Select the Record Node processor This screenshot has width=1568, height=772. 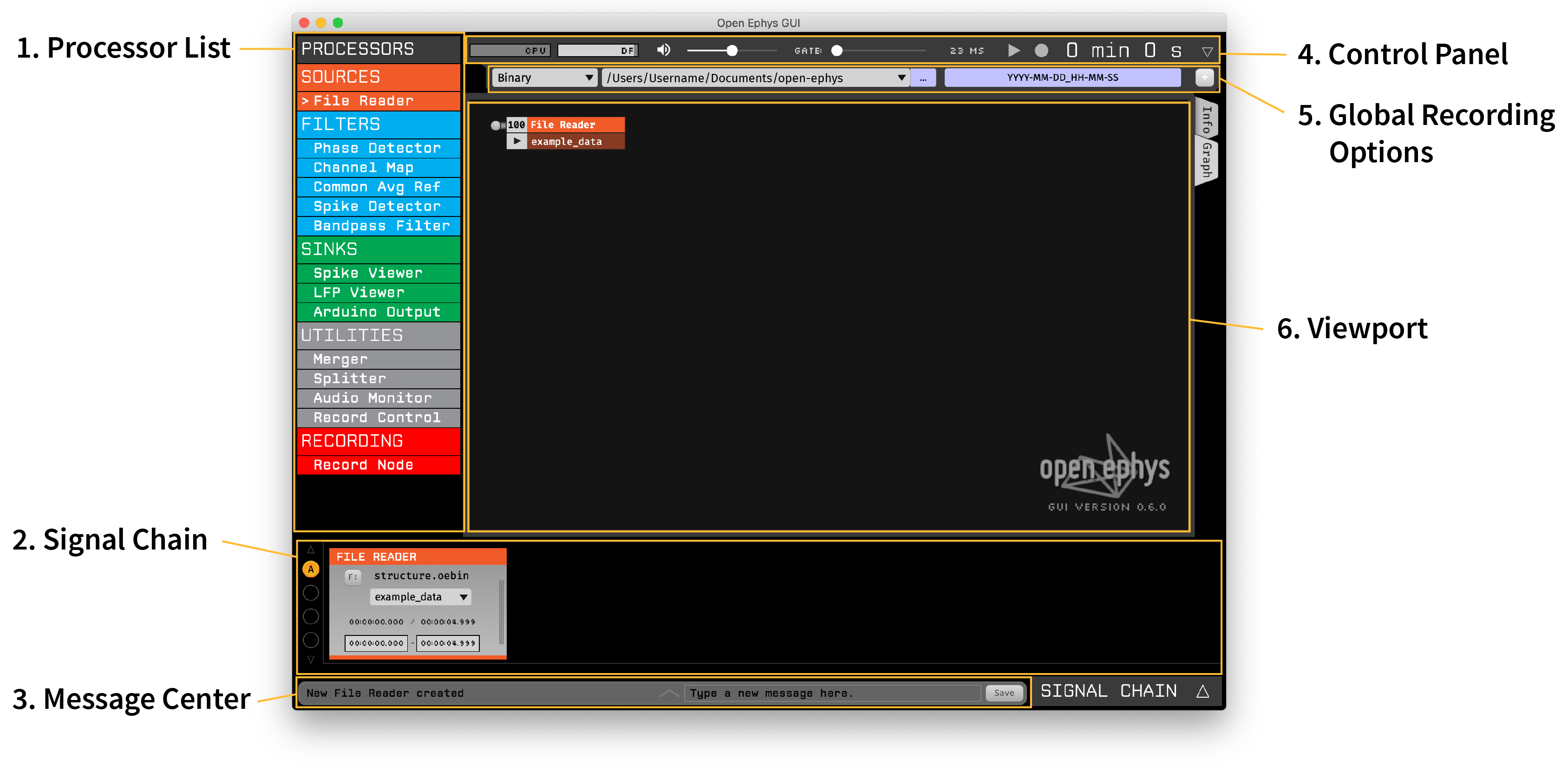(x=379, y=465)
